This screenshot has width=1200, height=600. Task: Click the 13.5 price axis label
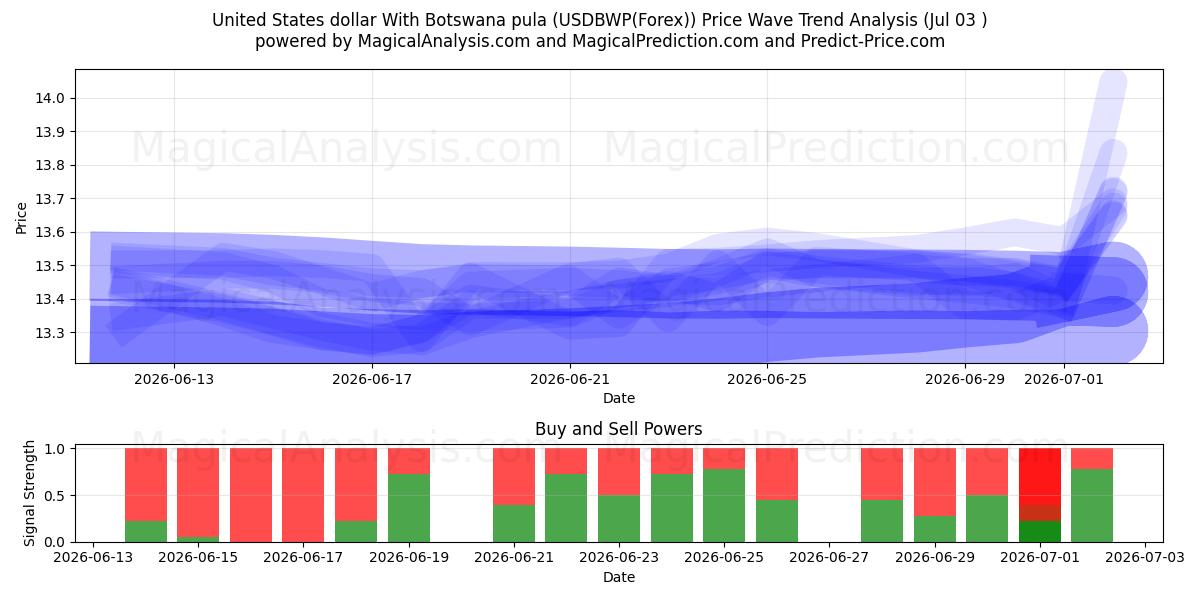click(x=50, y=266)
